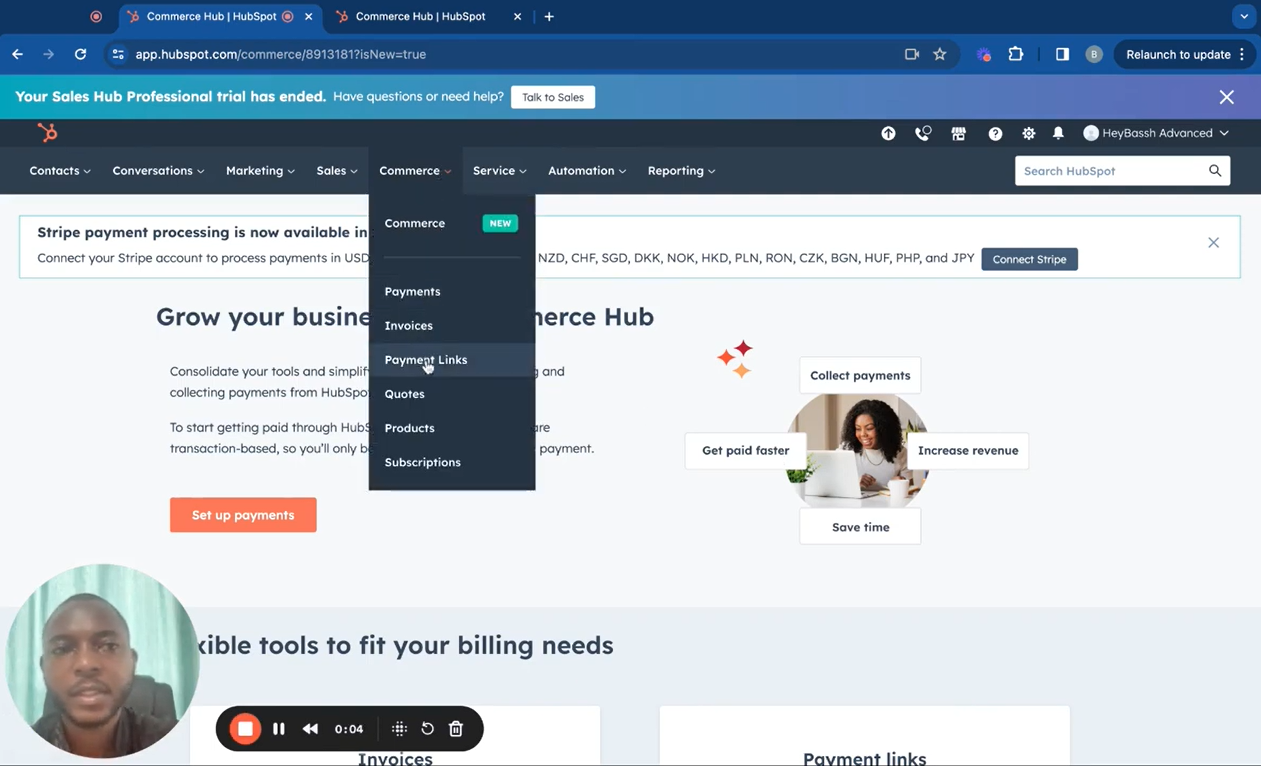The width and height of the screenshot is (1261, 766).
Task: Select Subscriptions menu item
Action: [451, 462]
